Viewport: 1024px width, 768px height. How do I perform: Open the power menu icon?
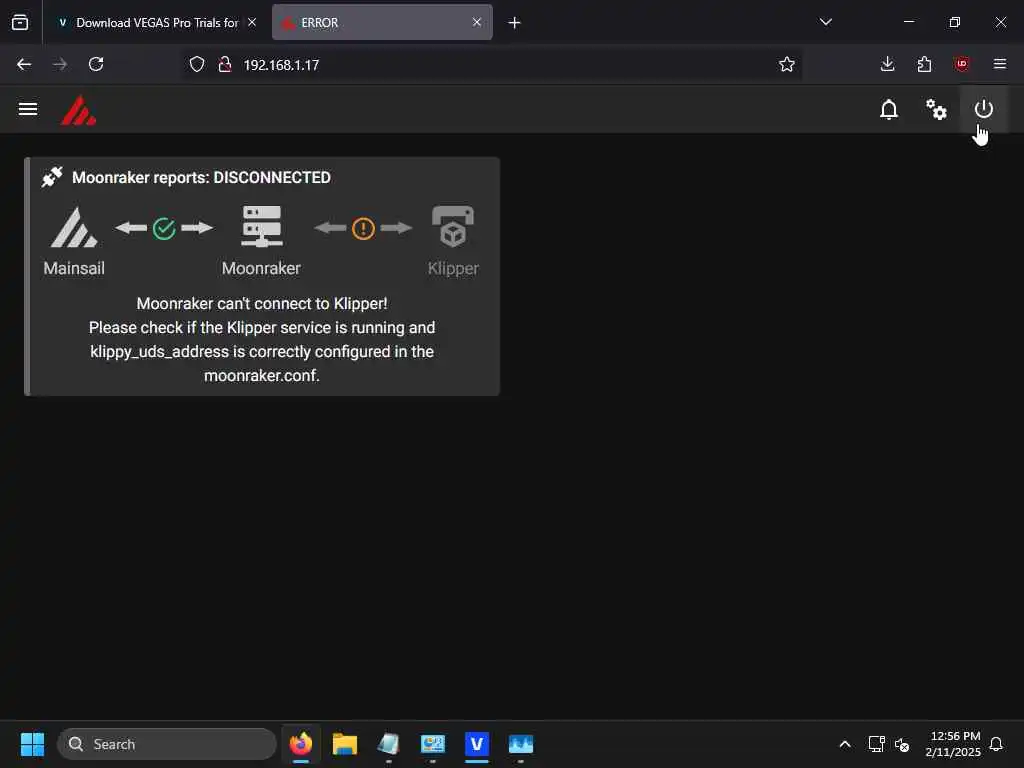984,109
